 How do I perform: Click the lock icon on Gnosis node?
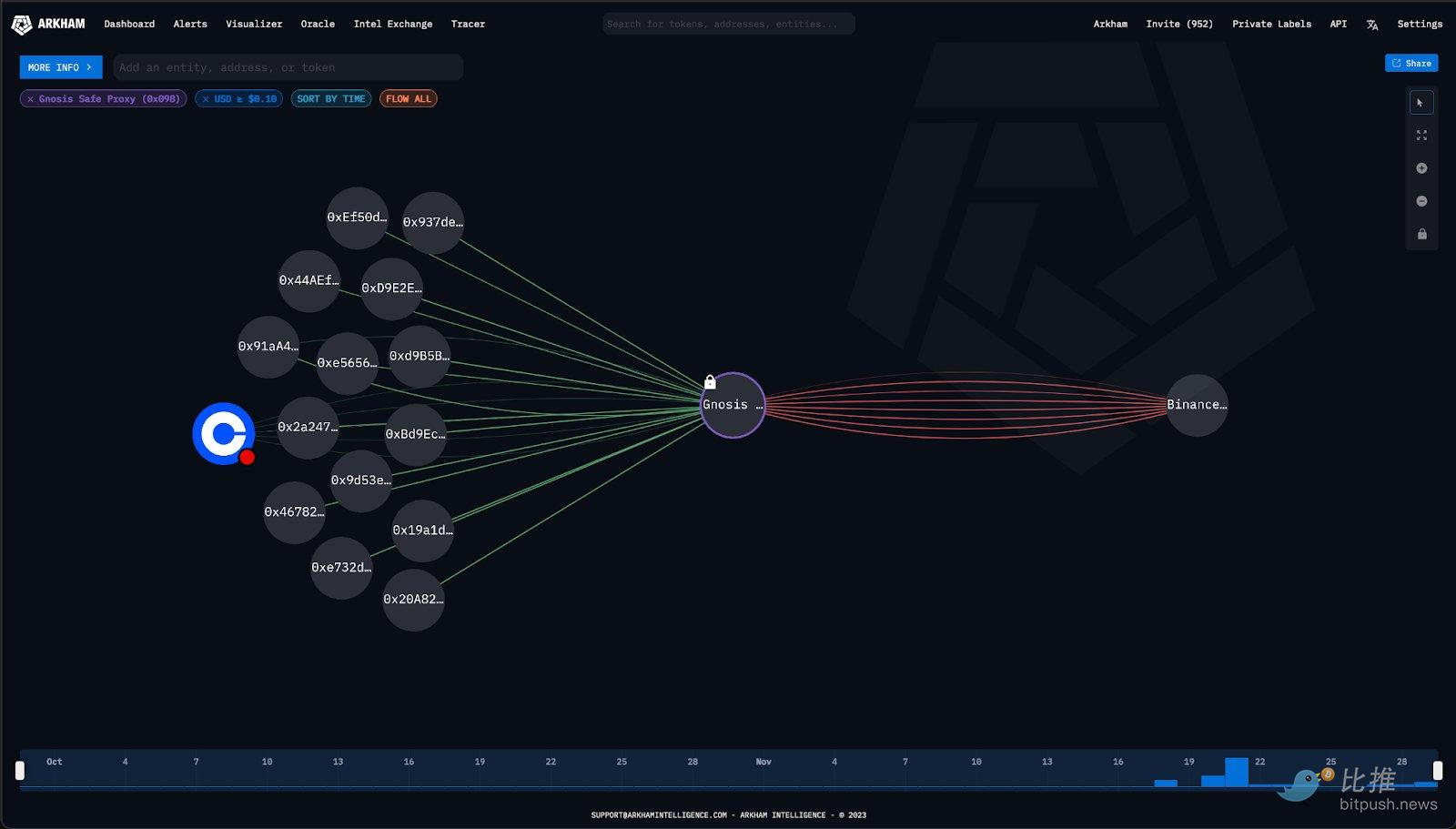coord(710,382)
